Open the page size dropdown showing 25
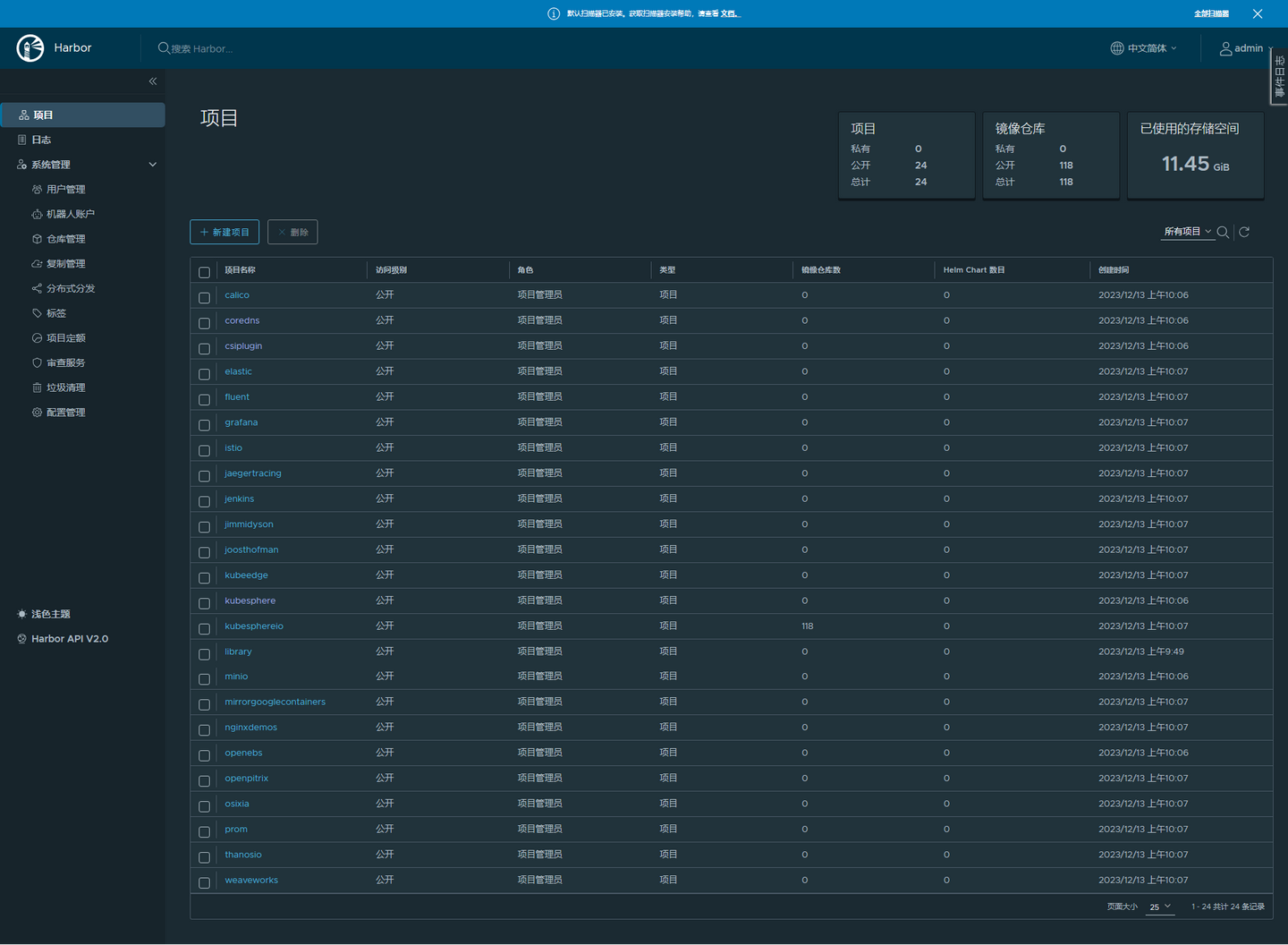Viewport: 1288px width, 945px height. pyautogui.click(x=1160, y=907)
